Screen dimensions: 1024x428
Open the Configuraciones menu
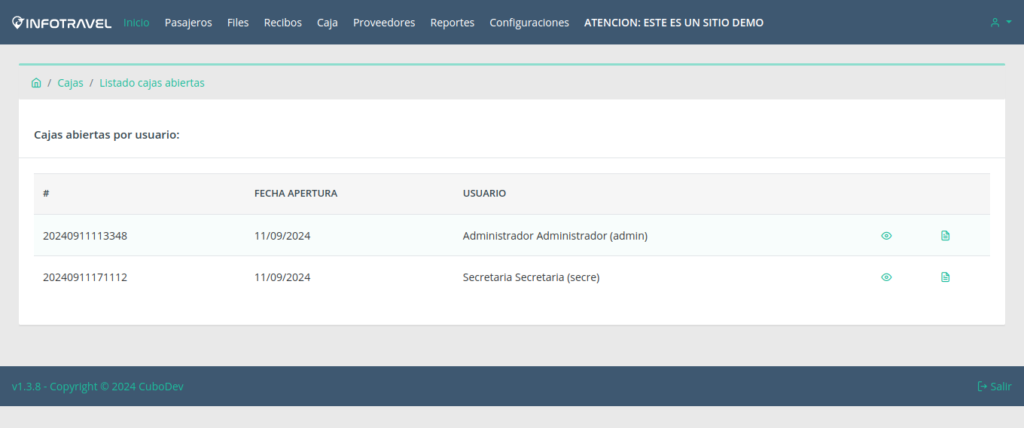529,22
